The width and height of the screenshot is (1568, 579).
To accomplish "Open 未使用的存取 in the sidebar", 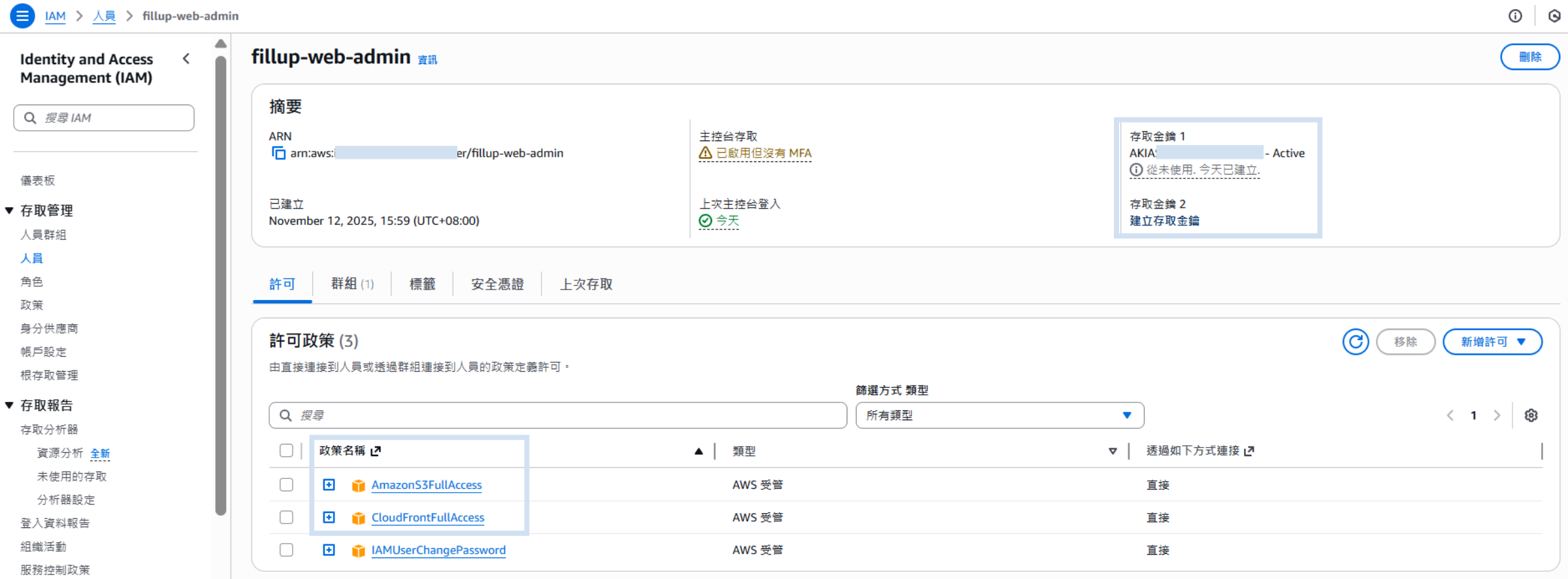I will tap(72, 476).
